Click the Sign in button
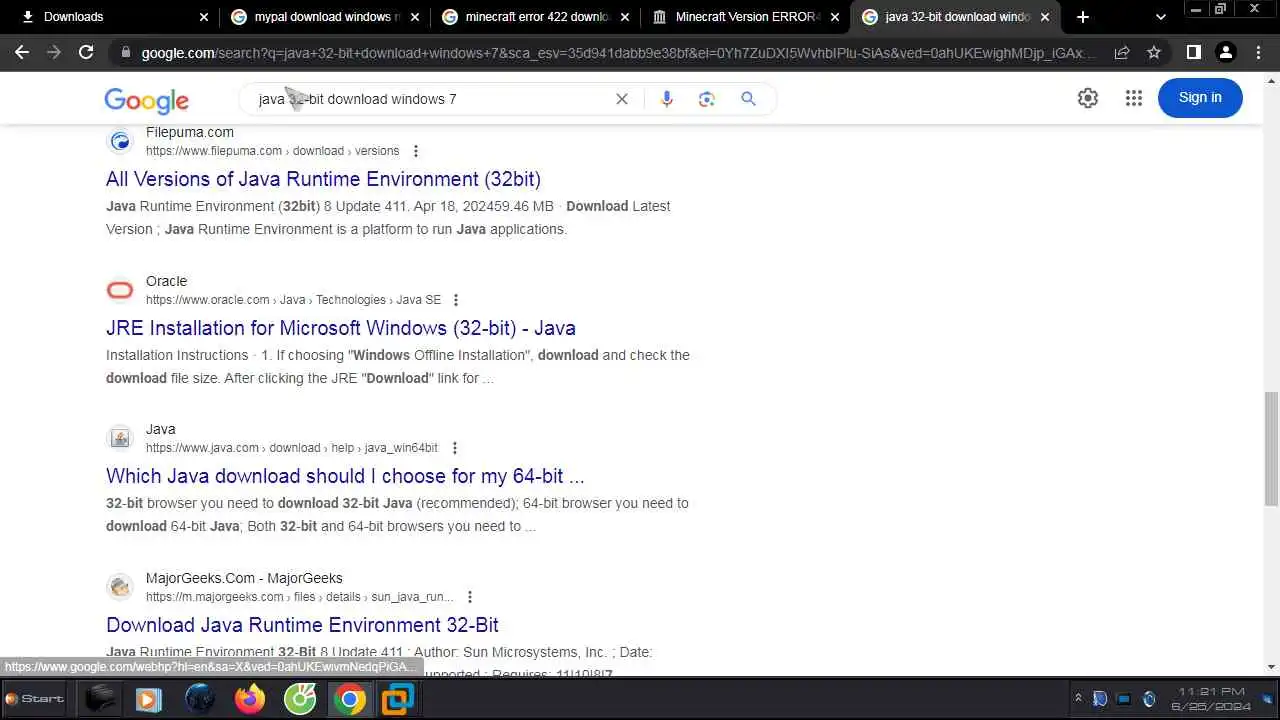Screen dimensions: 1280x720 (x=1200, y=97)
